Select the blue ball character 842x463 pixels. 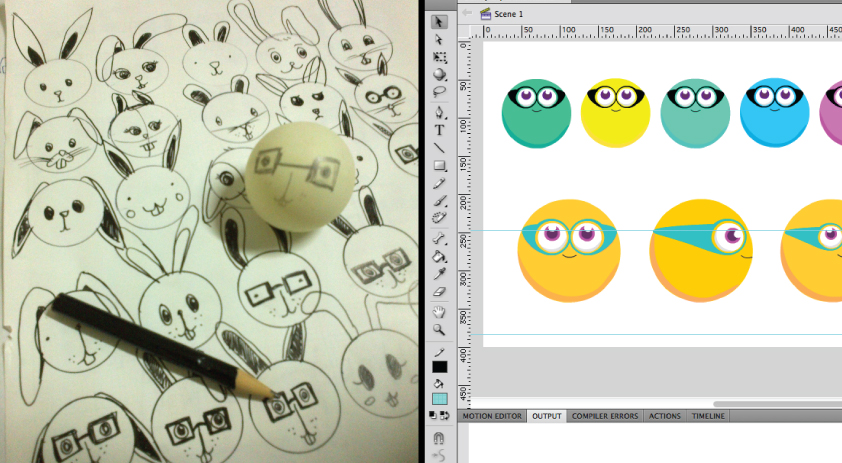[x=774, y=113]
